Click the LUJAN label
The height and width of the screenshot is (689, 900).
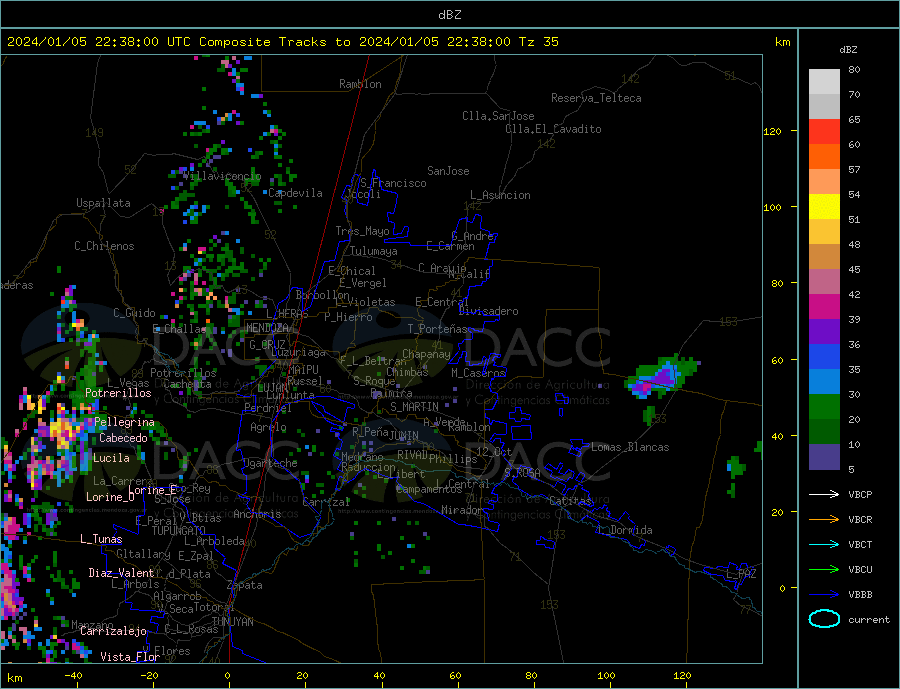click(272, 389)
